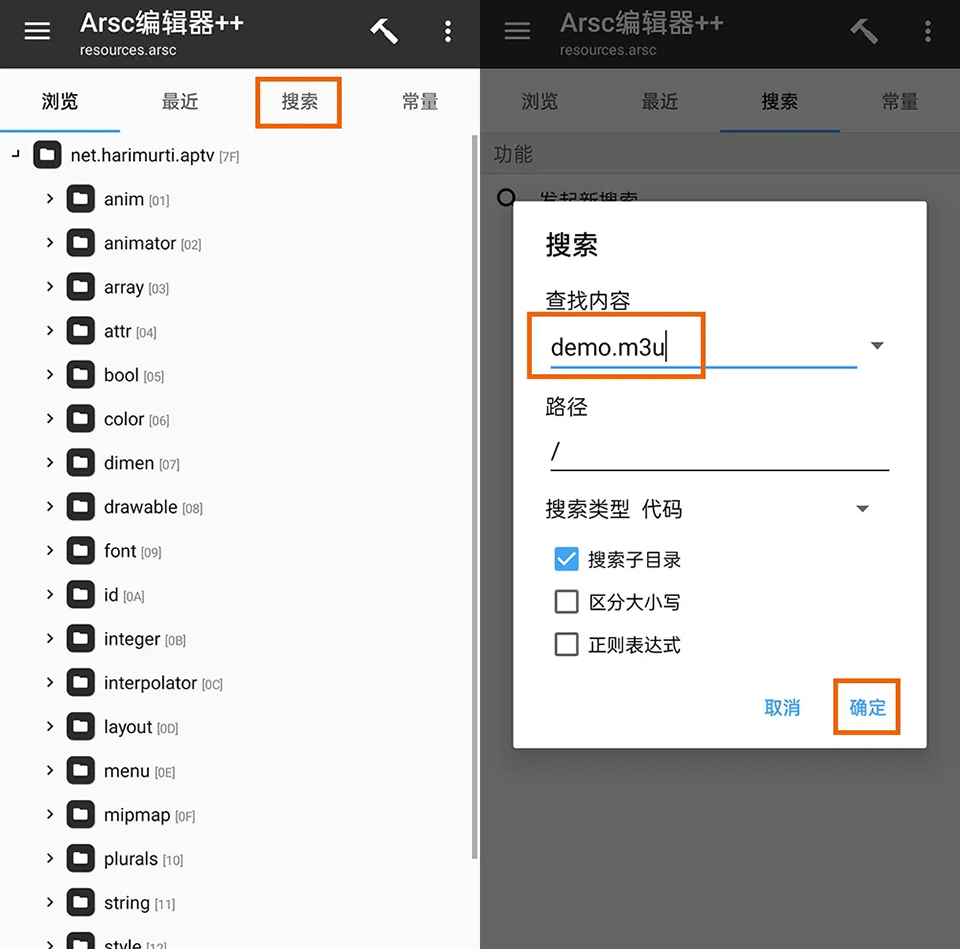The height and width of the screenshot is (949, 960).
Task: Click the net.harimurti.aptv package folder icon
Action: pos(47,155)
